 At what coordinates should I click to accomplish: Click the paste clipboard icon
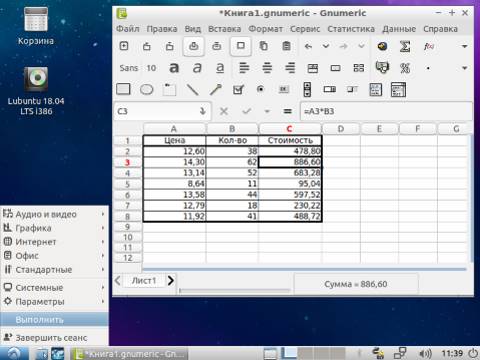(x=286, y=46)
